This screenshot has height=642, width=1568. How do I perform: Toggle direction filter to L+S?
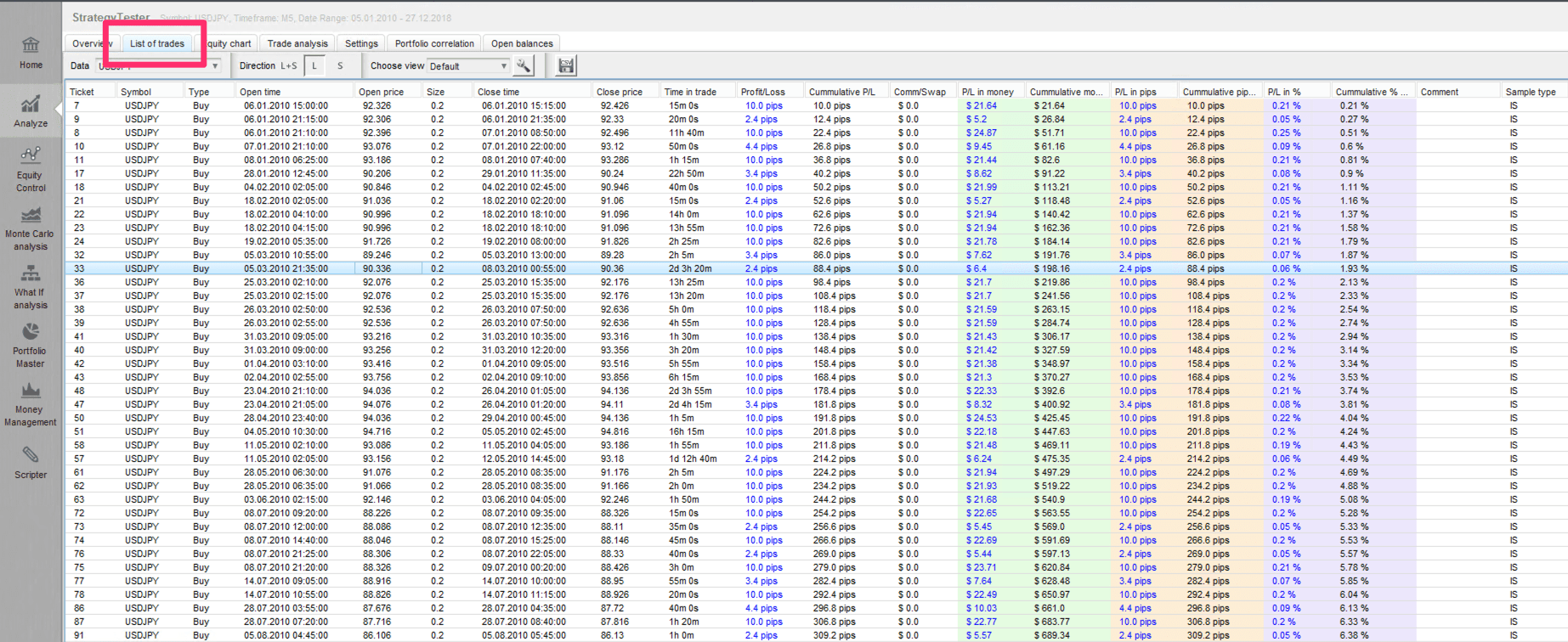click(289, 65)
